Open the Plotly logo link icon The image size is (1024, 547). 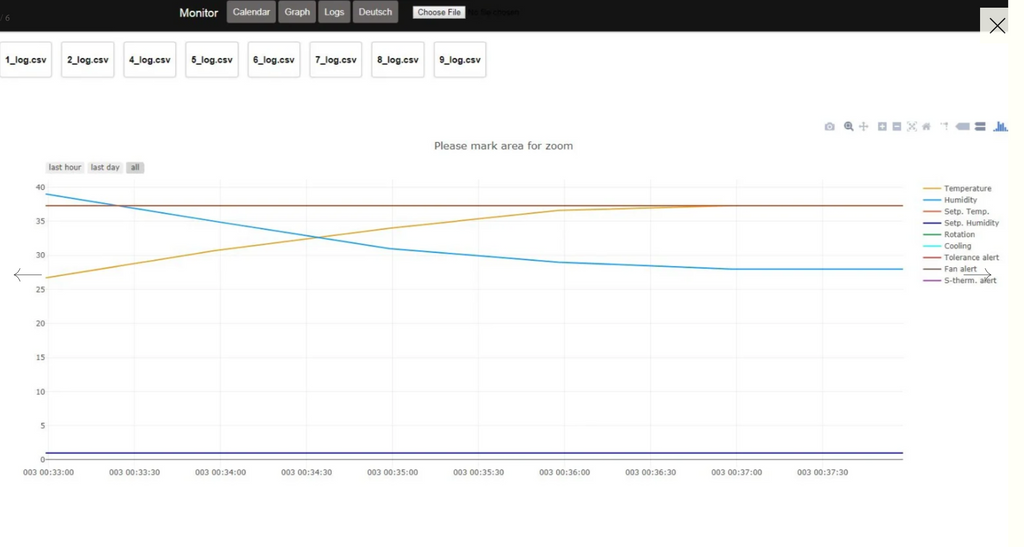(1000, 127)
